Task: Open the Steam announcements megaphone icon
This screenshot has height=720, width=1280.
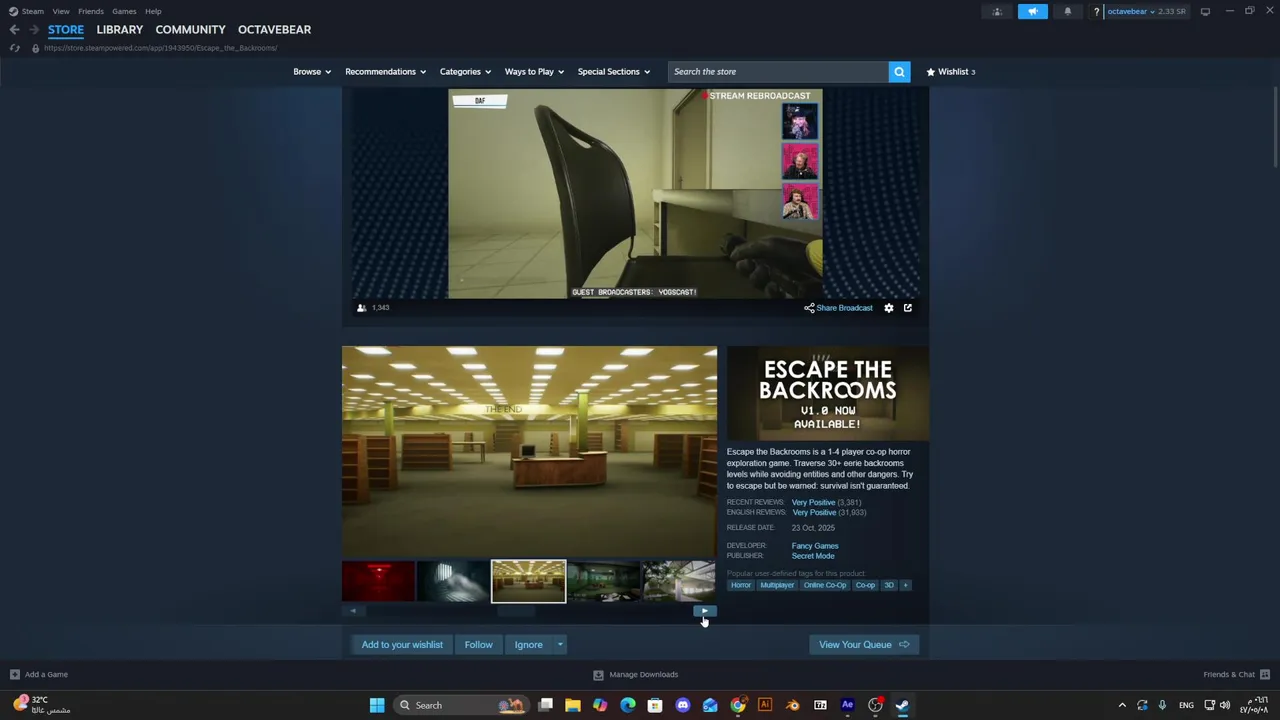Action: [x=1033, y=12]
